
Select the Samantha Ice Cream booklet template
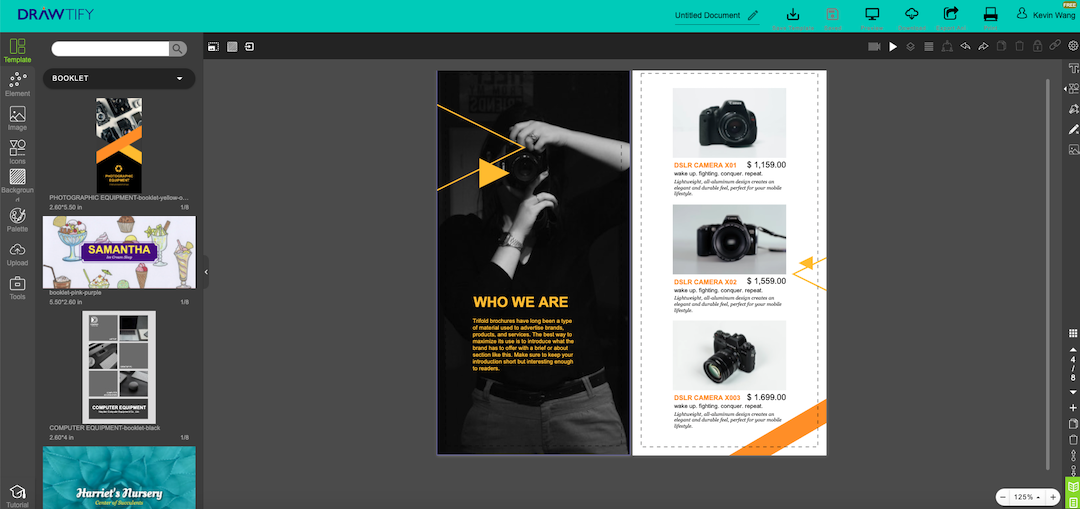(x=119, y=252)
